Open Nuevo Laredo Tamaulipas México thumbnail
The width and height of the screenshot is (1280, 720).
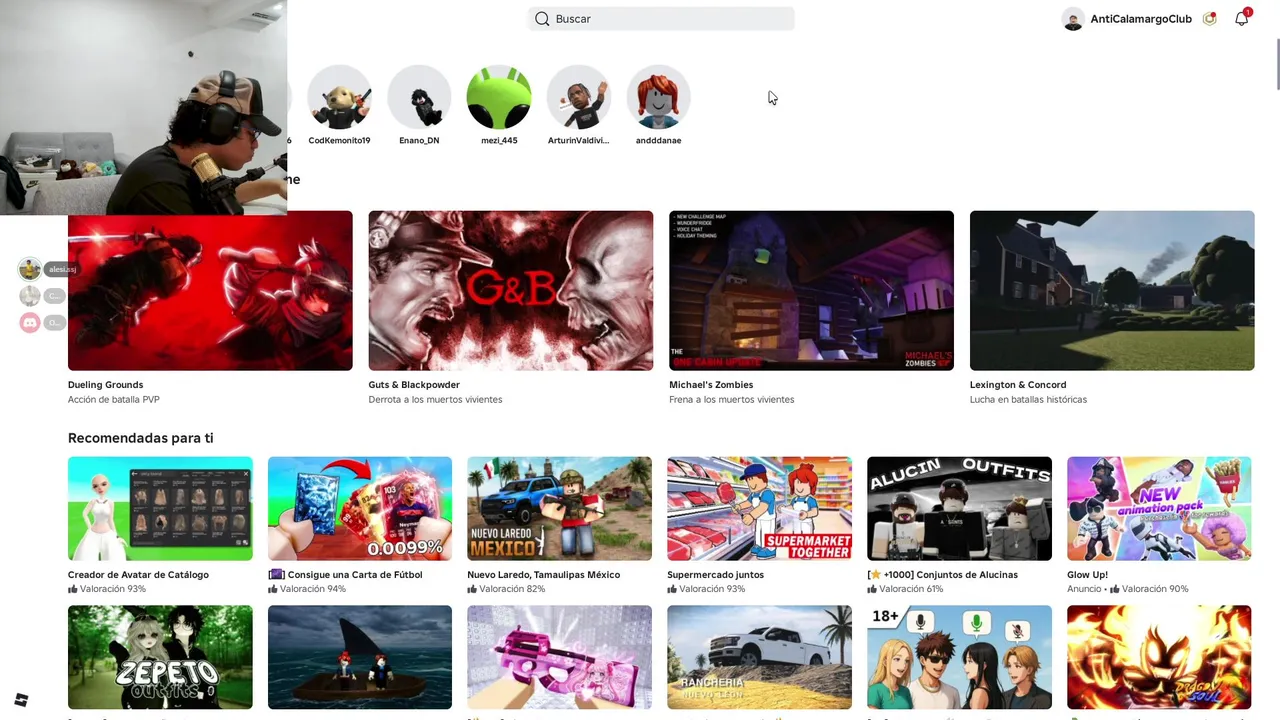tap(559, 509)
